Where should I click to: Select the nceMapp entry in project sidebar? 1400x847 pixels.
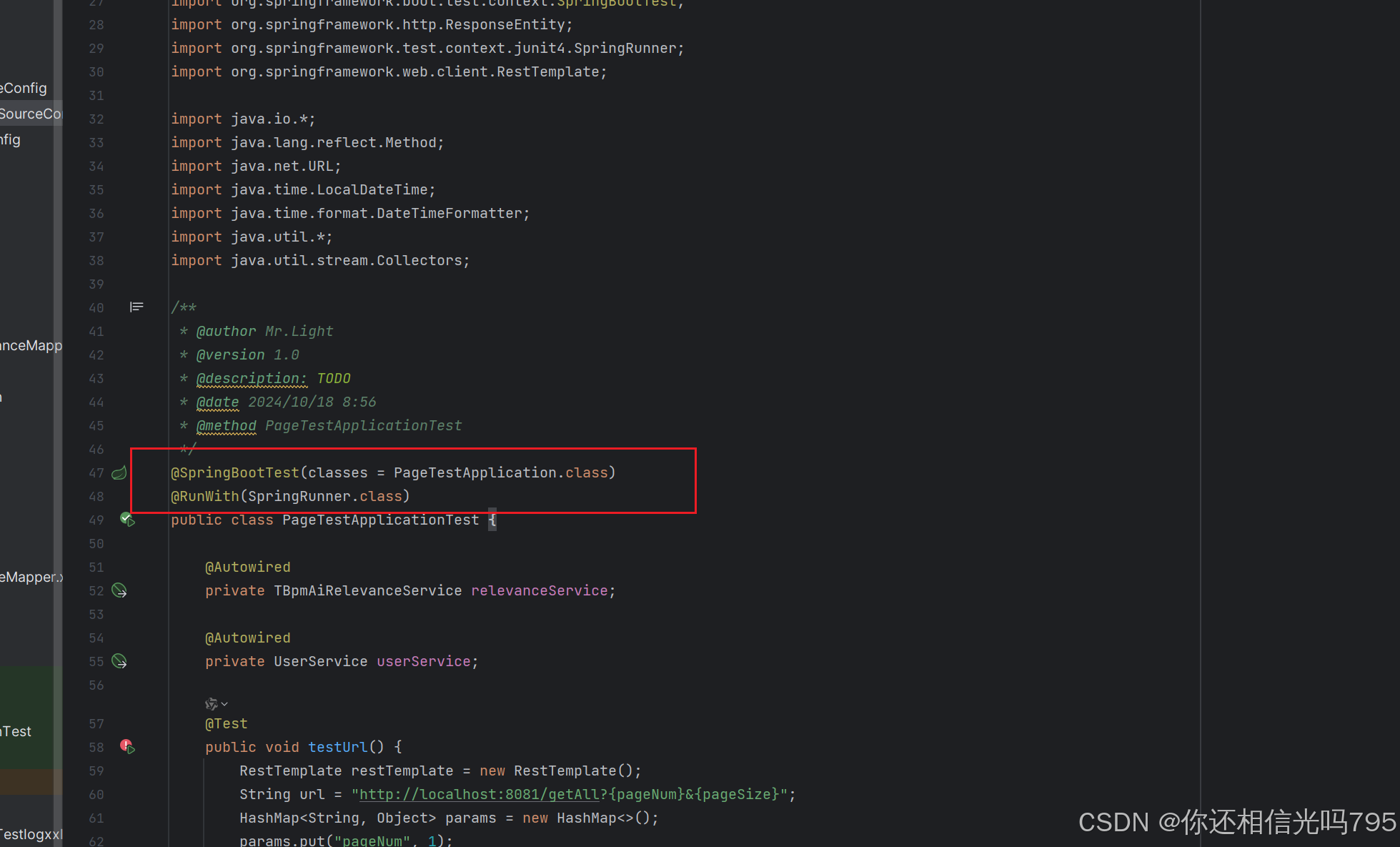click(x=31, y=345)
